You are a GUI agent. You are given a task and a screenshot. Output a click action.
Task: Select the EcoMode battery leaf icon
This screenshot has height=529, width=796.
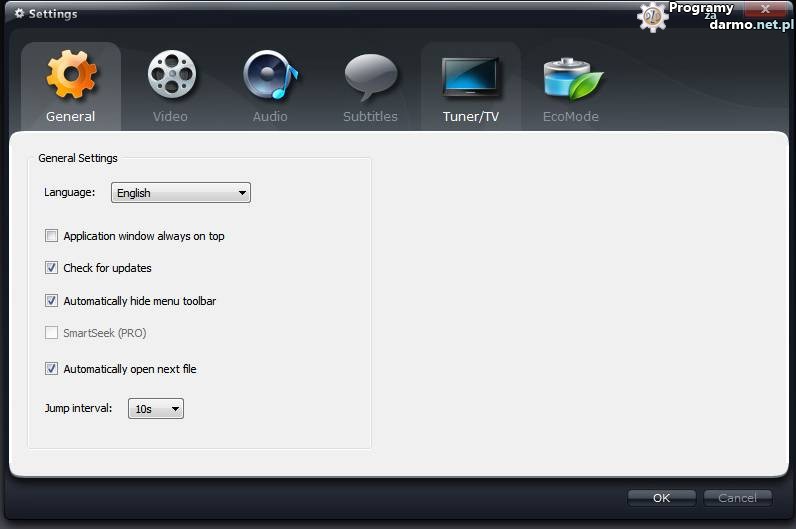571,78
